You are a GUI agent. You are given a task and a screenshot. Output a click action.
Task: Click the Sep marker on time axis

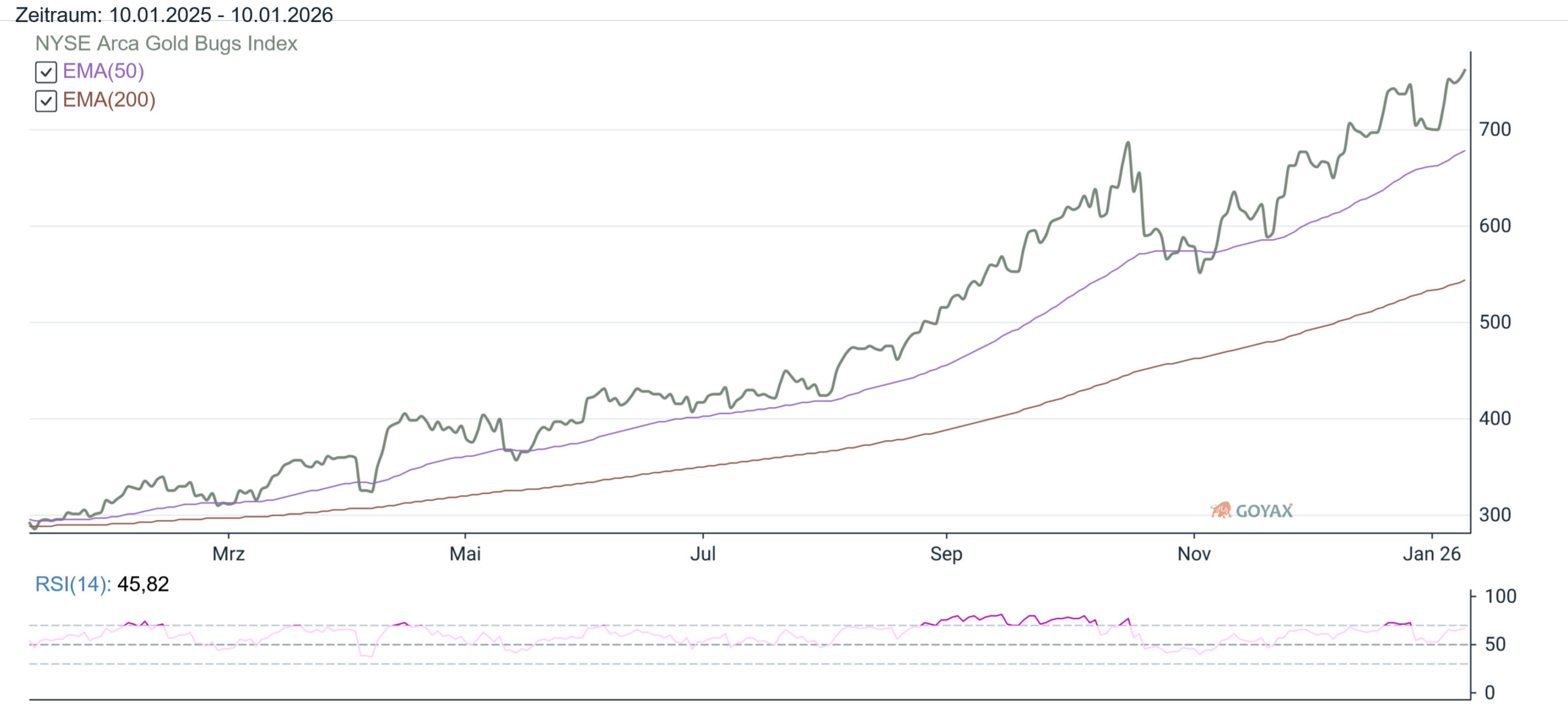[946, 554]
